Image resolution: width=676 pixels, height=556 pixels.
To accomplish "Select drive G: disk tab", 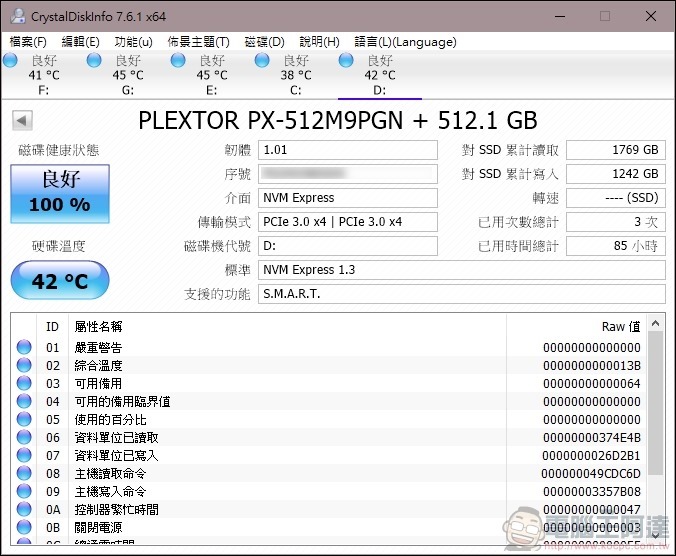I will point(128,75).
